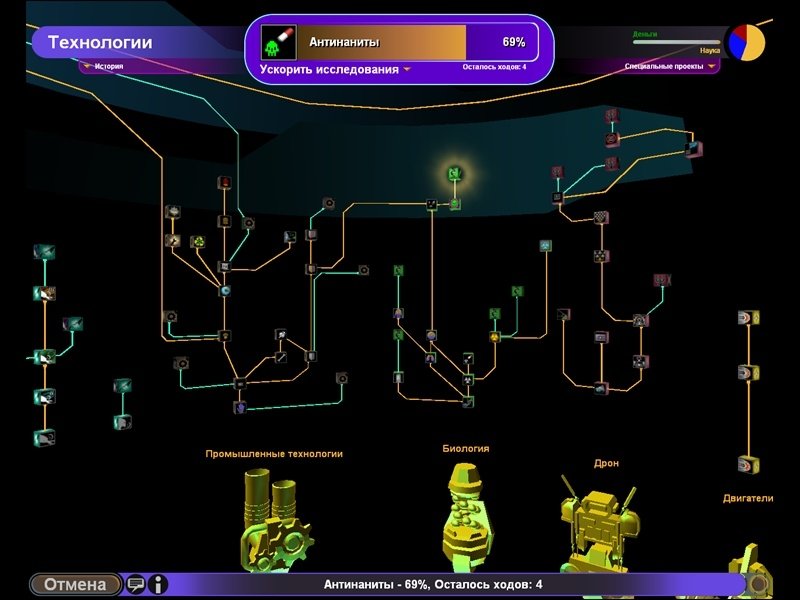
Task: Open the Специальные проекты dropdown
Action: [670, 67]
